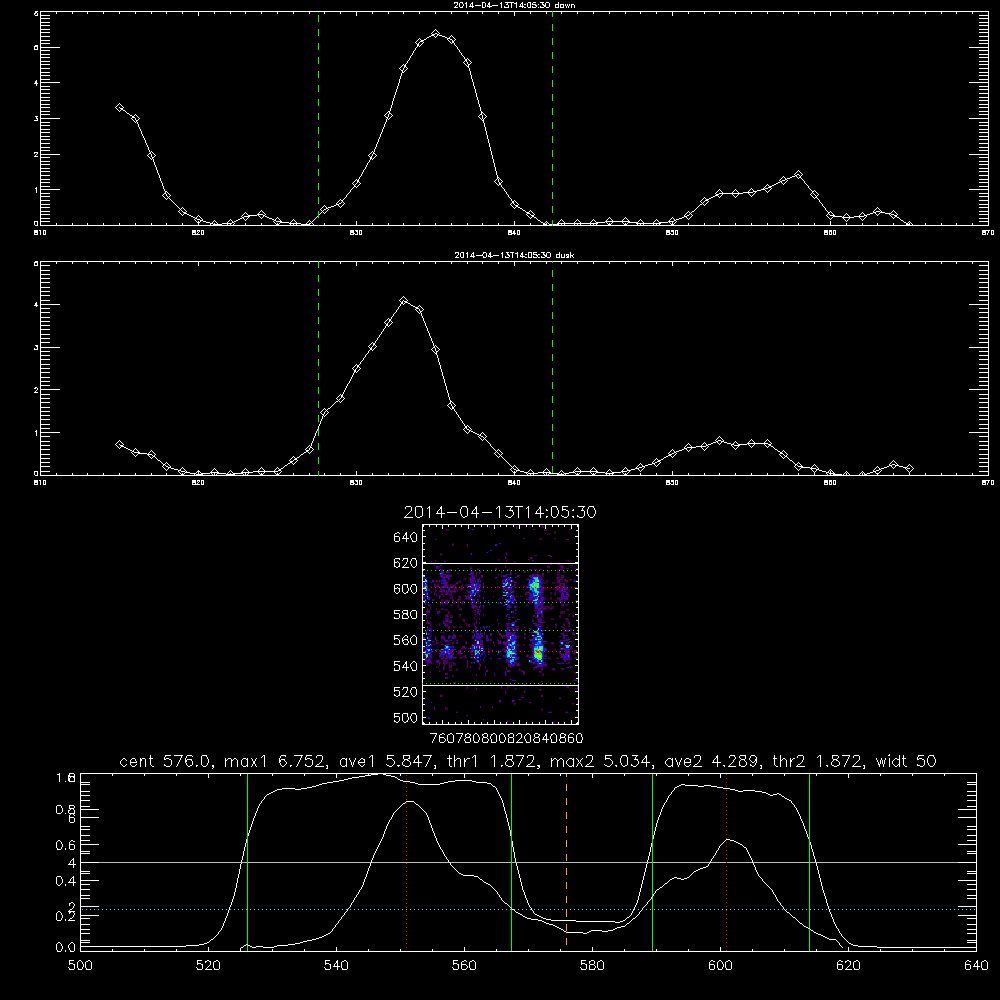Click the green dashed line near 842 in dawn plot
Image resolution: width=1000 pixels, height=1000 pixels.
[x=552, y=118]
